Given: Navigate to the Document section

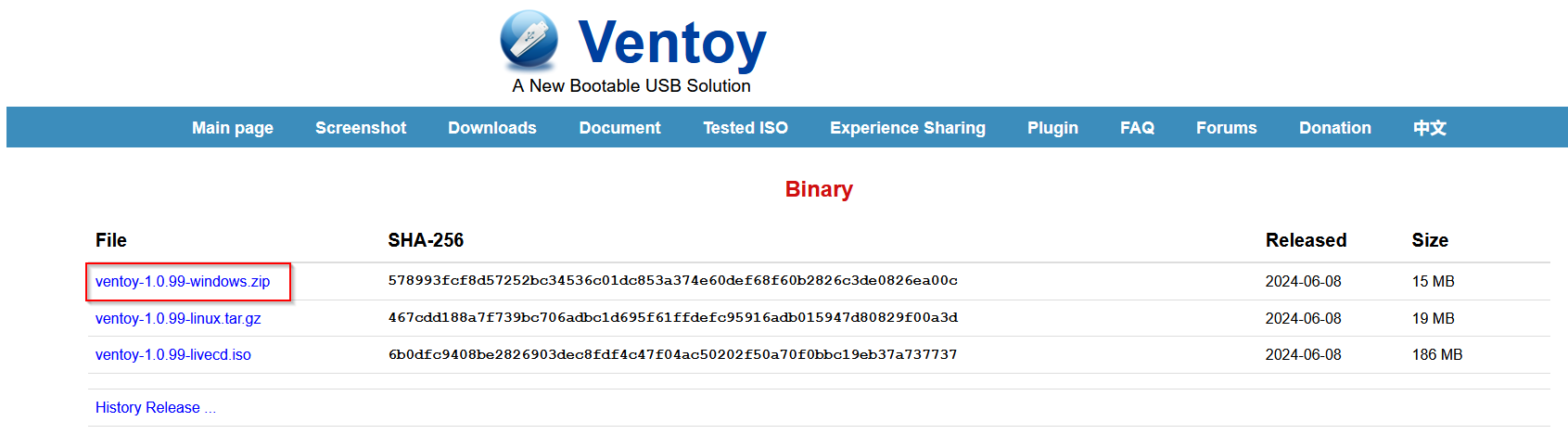Looking at the screenshot, I should coord(619,128).
